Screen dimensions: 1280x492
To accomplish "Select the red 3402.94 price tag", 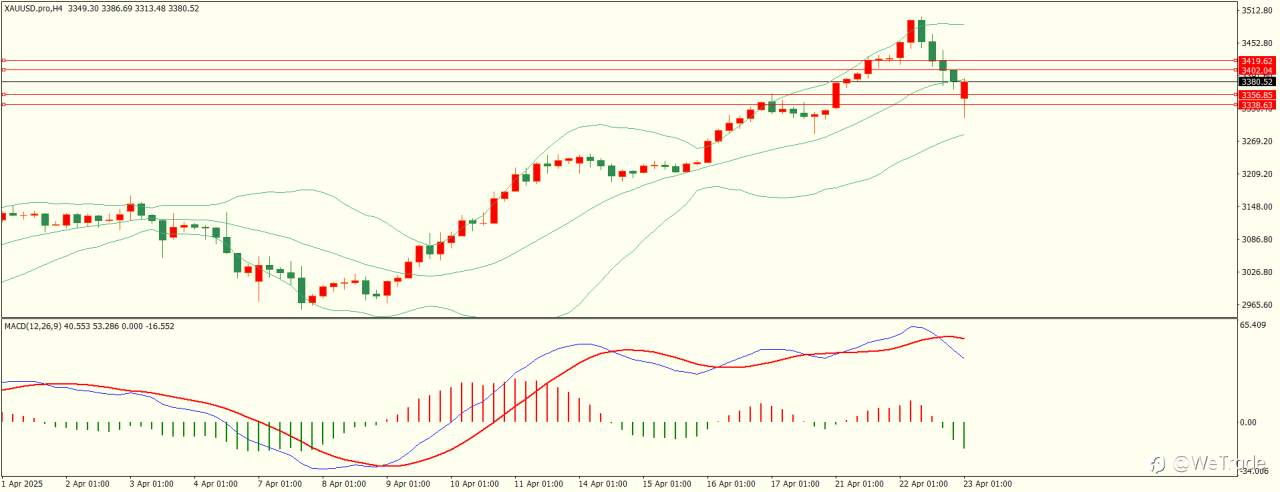I will coord(1256,70).
